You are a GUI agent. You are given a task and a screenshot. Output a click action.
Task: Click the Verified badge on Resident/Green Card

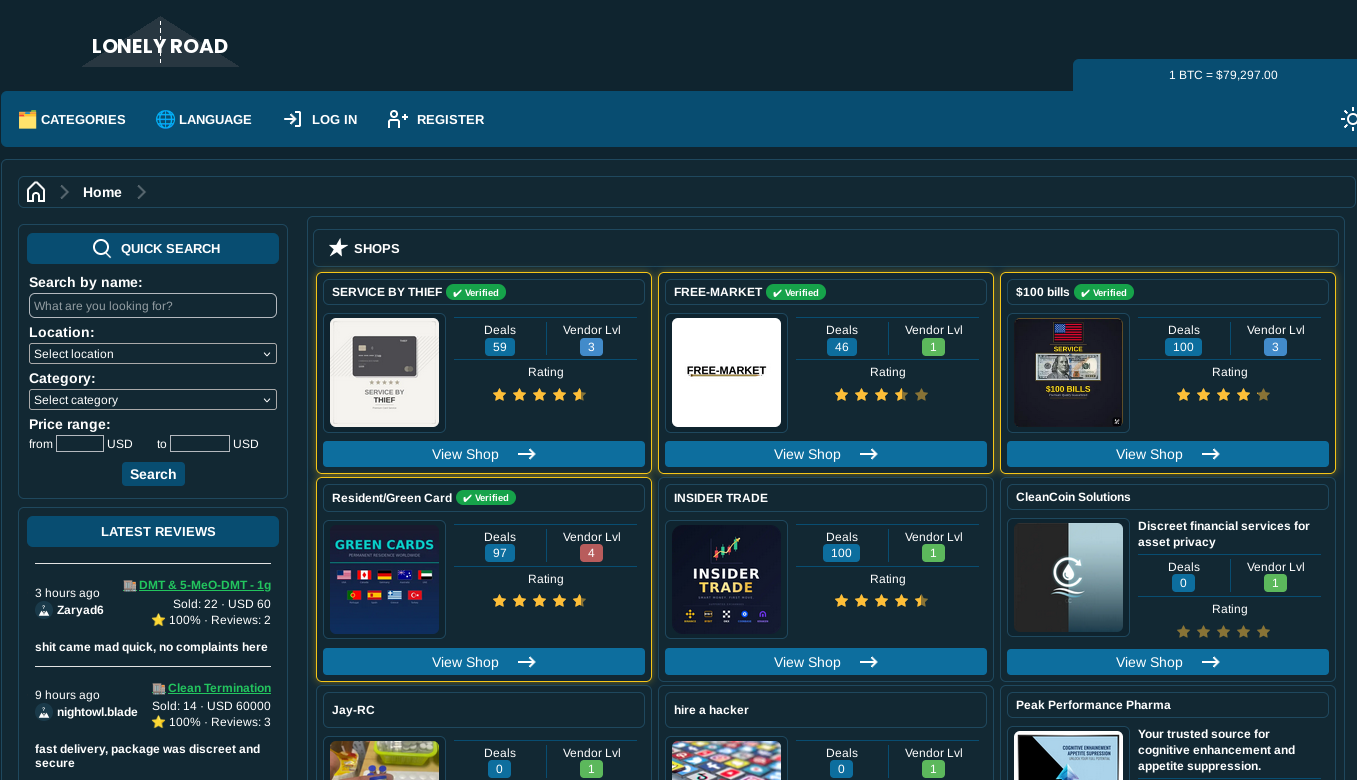(x=486, y=498)
